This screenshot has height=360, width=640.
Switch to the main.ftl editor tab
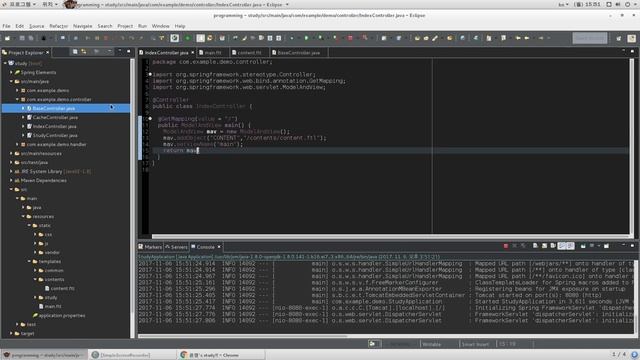click(213, 53)
